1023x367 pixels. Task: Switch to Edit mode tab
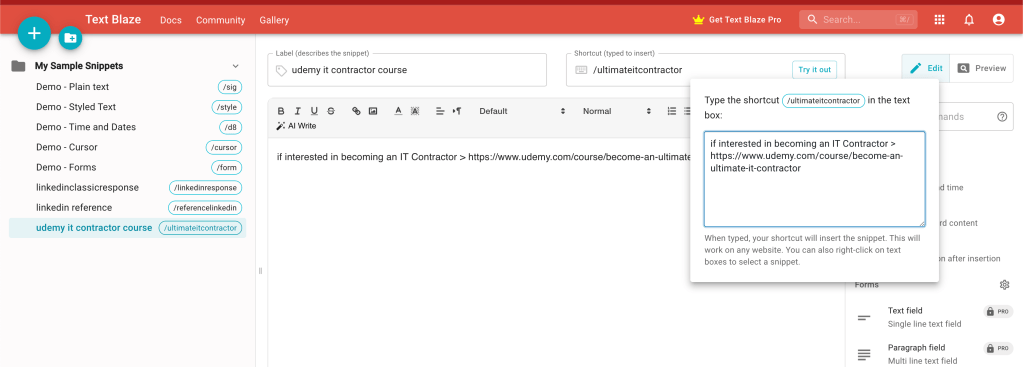click(926, 68)
